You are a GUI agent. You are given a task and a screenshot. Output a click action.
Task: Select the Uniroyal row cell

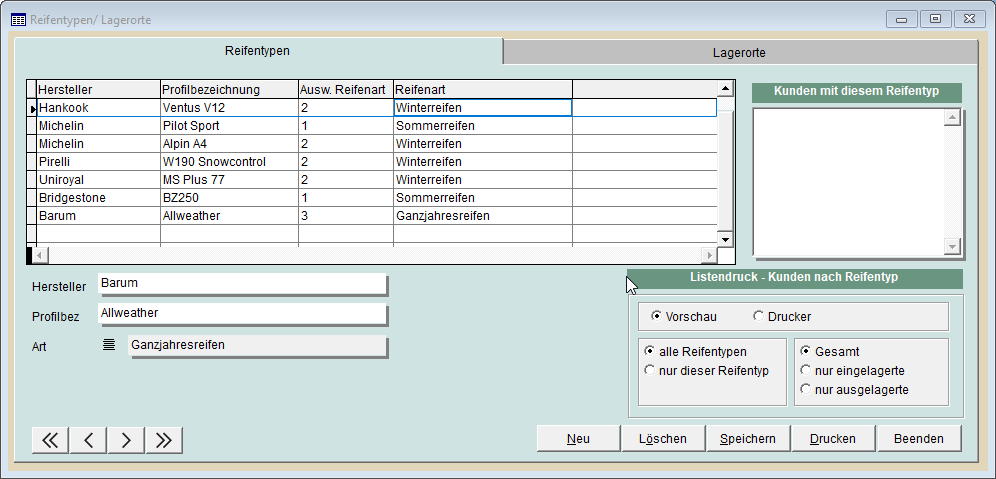[x=98, y=180]
